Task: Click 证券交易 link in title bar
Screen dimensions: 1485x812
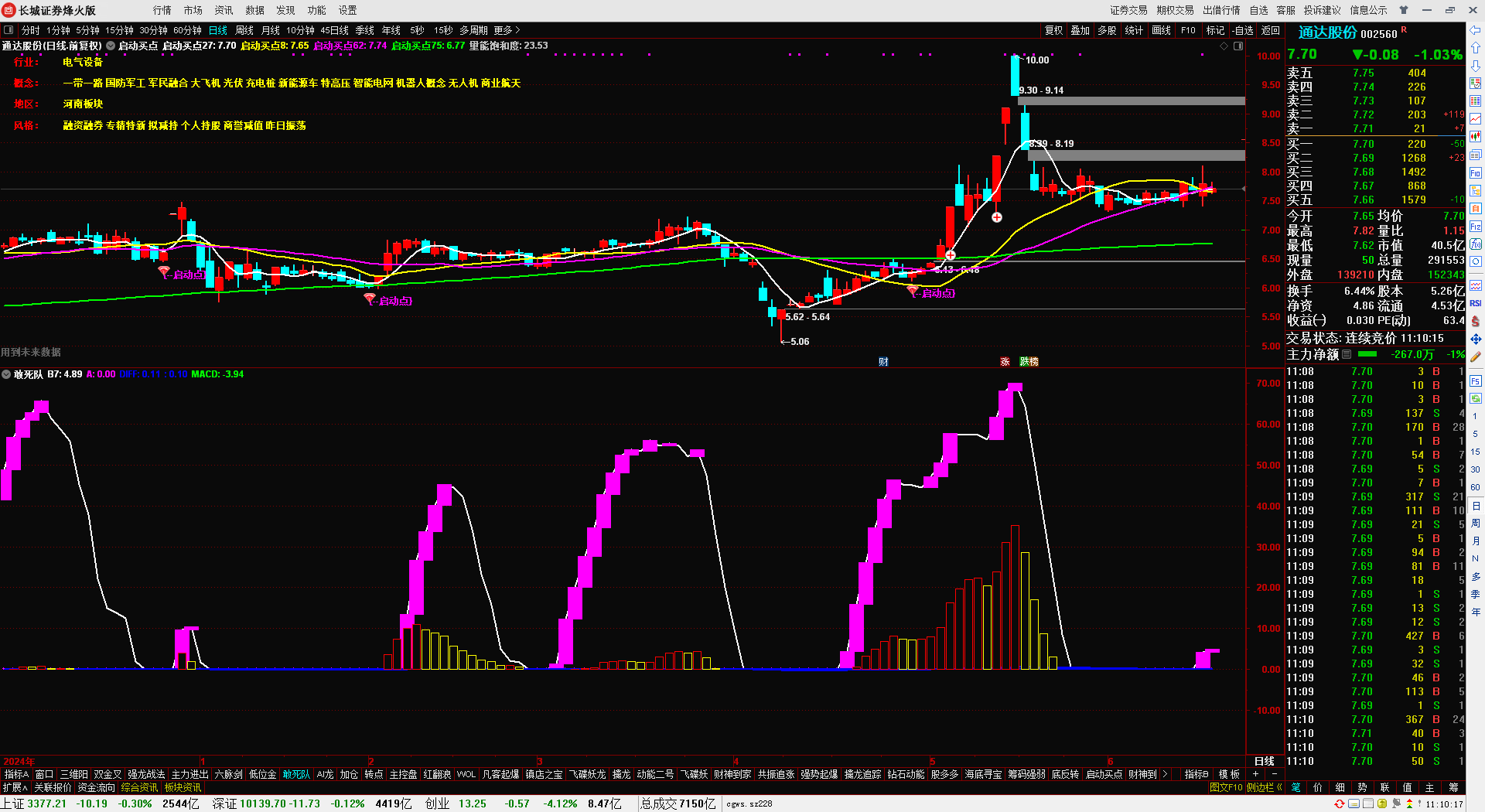Action: 1128,10
